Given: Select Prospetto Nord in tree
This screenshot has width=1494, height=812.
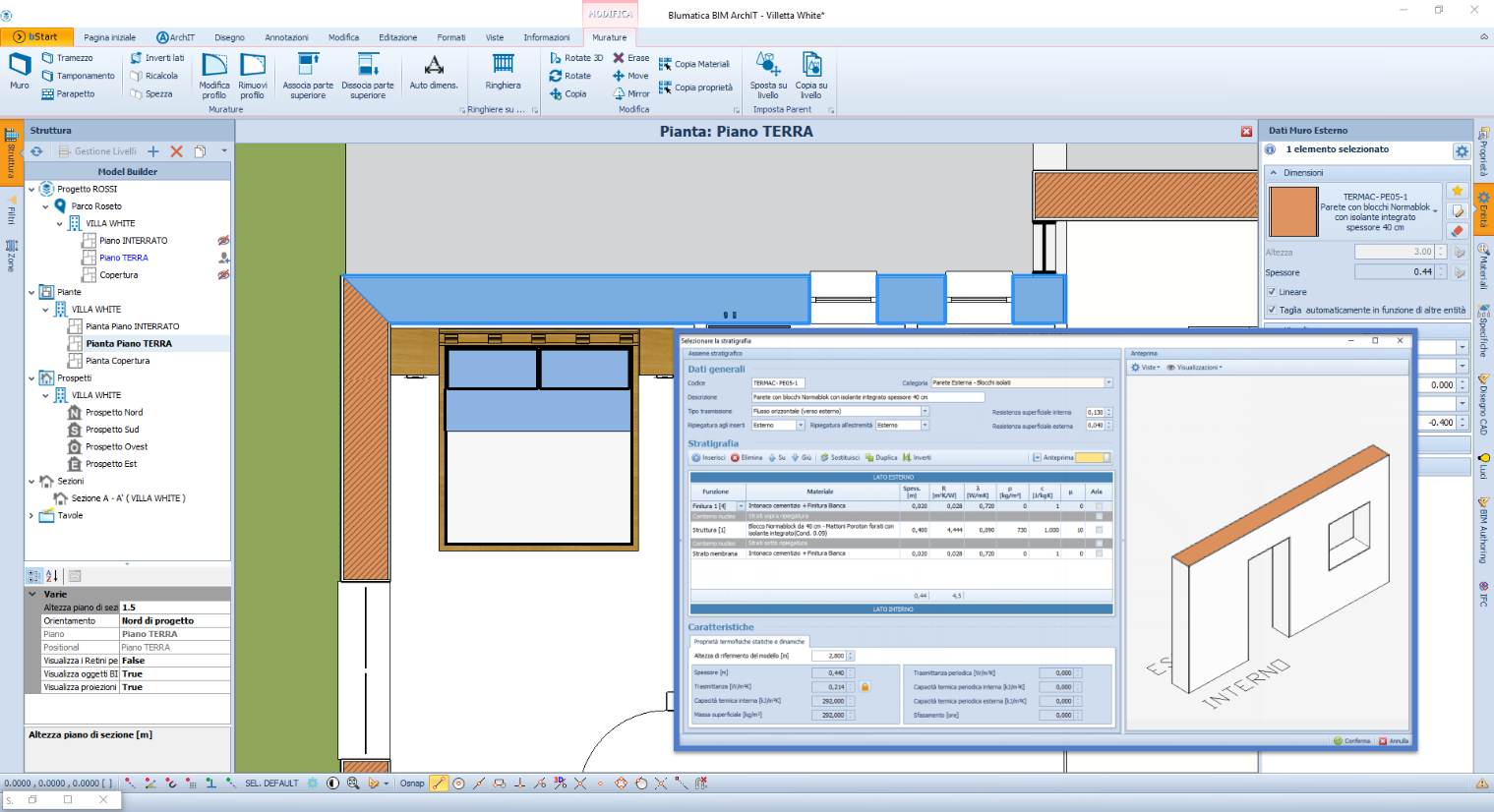Looking at the screenshot, I should (114, 413).
